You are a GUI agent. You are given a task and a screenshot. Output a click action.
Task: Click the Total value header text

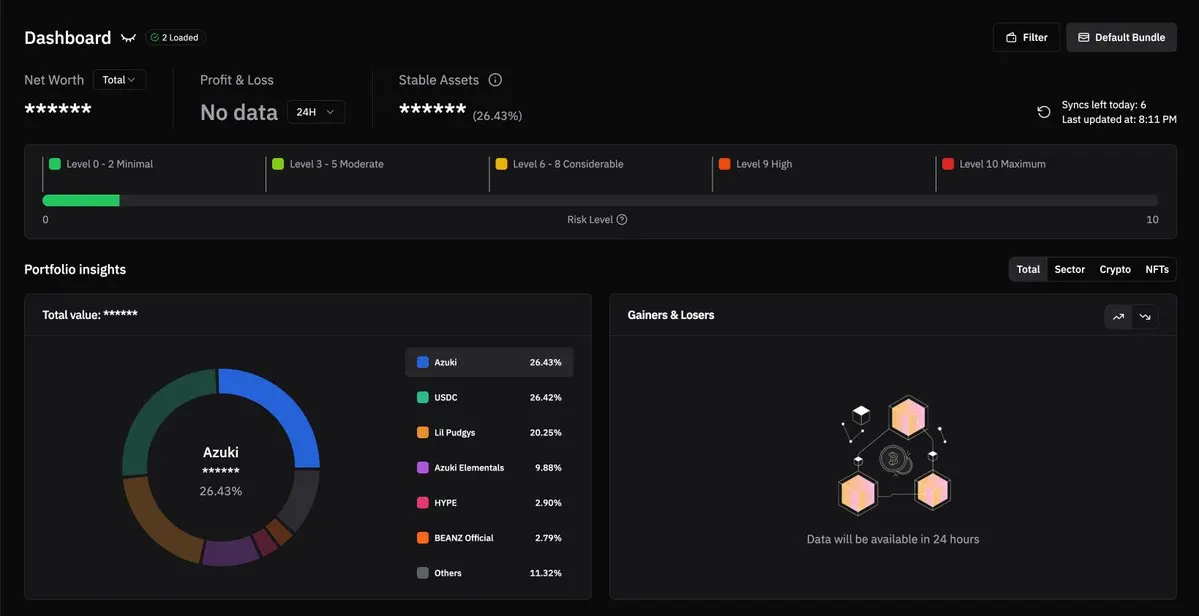pos(90,314)
